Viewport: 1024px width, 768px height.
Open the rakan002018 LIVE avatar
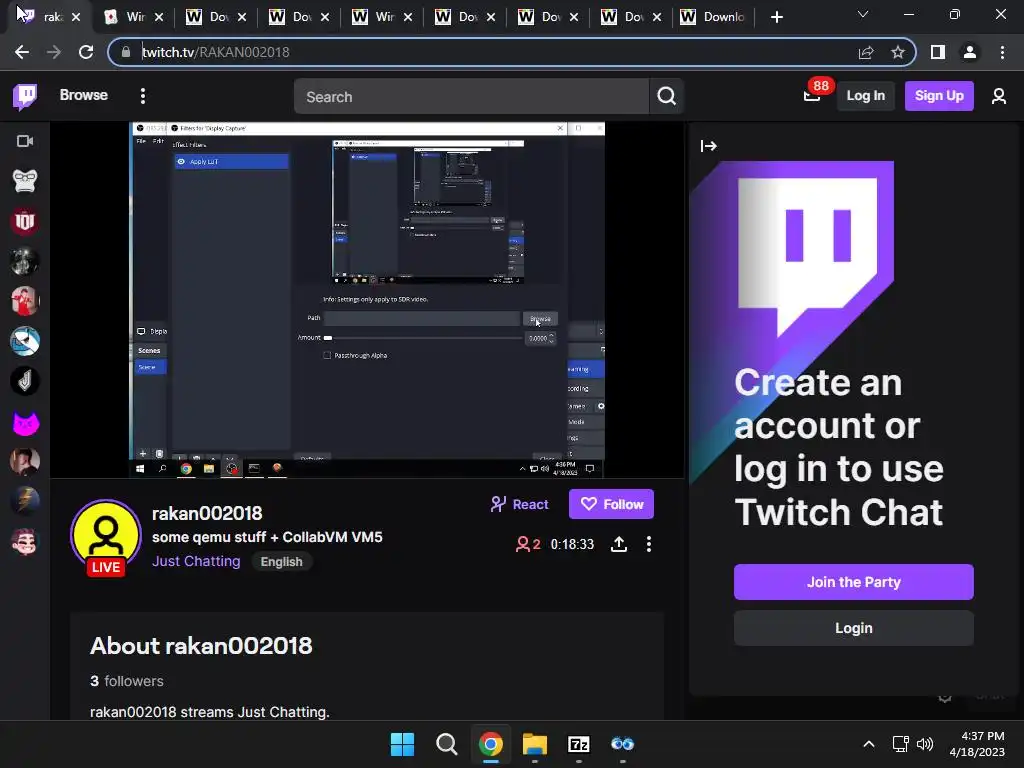pos(106,537)
